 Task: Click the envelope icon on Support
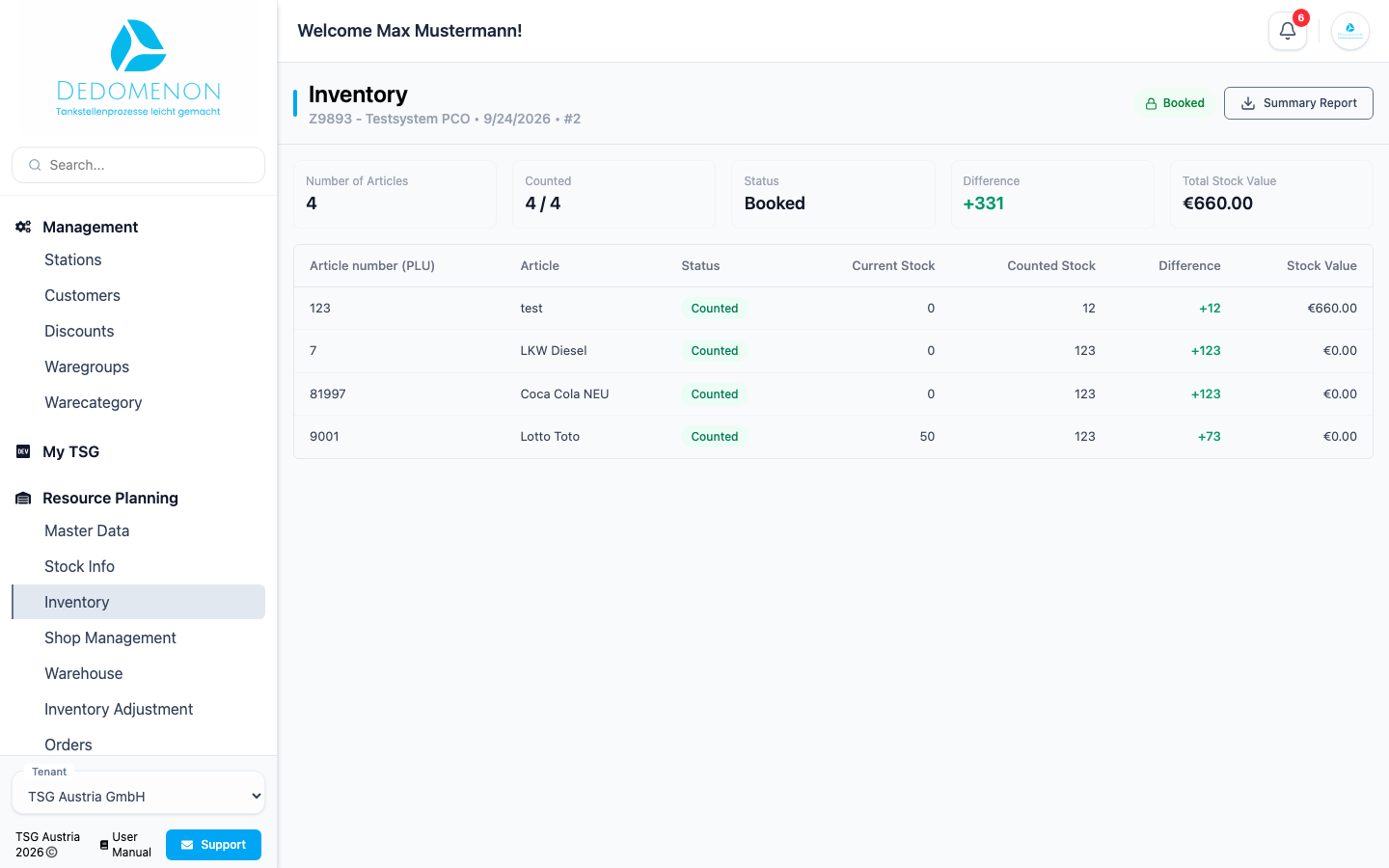tap(187, 845)
